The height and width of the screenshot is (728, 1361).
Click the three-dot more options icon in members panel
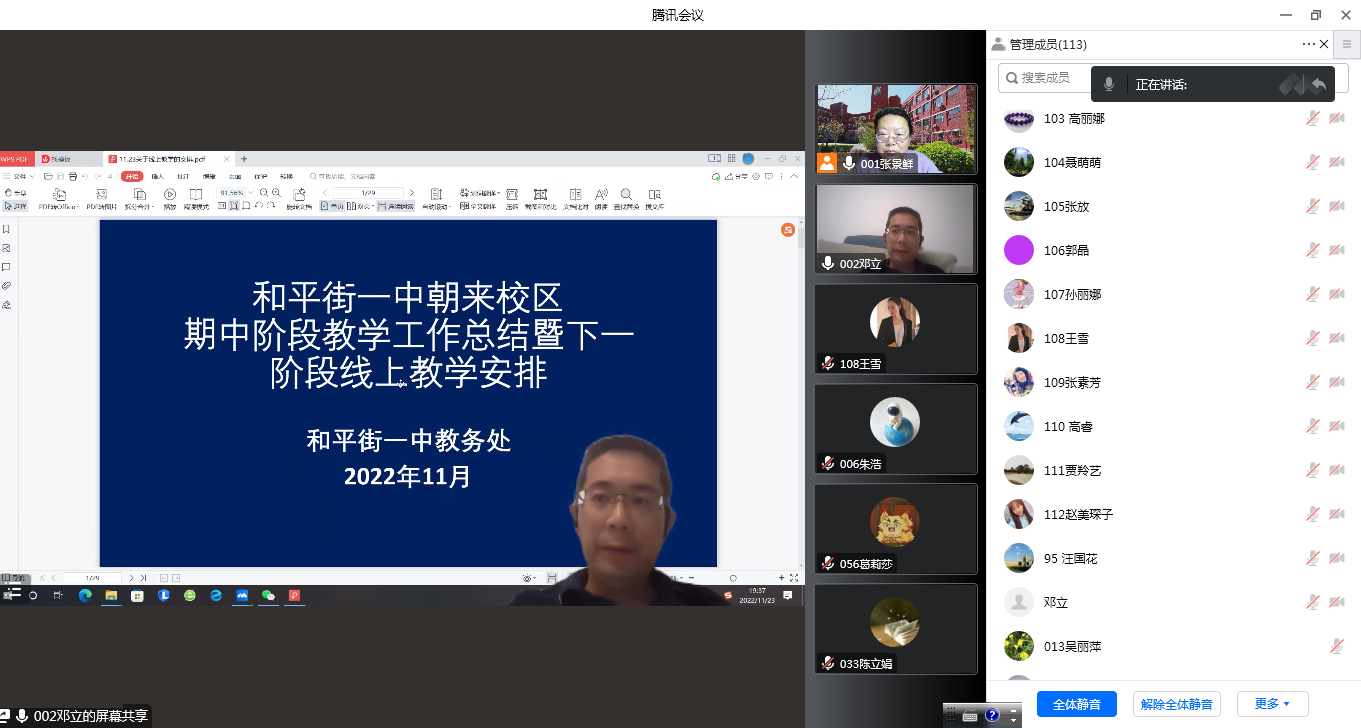1308,44
